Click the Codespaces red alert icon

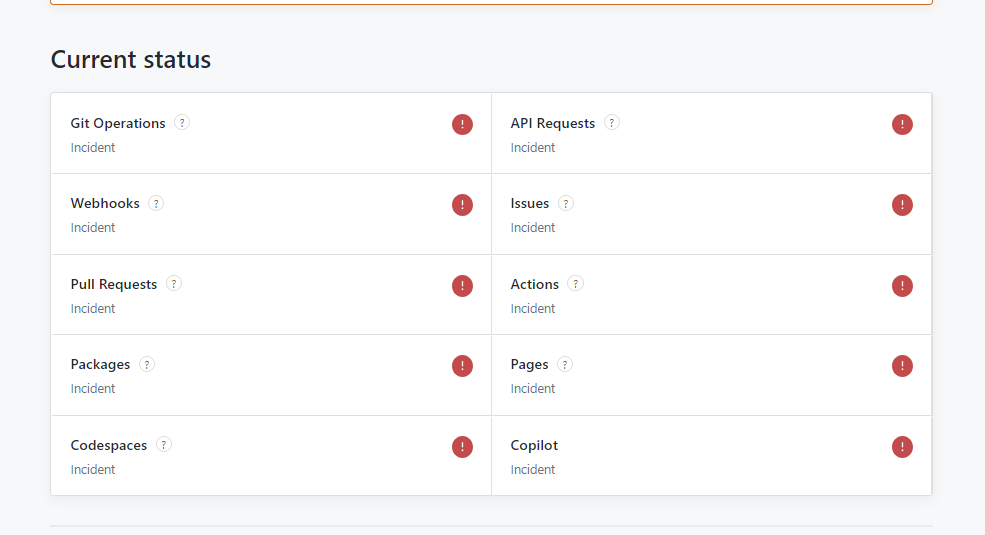click(462, 447)
